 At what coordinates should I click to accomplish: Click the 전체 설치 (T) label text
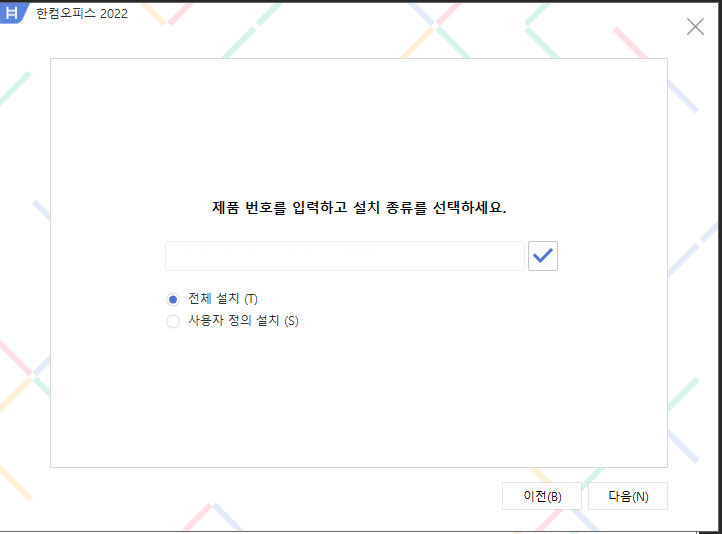pyautogui.click(x=223, y=299)
